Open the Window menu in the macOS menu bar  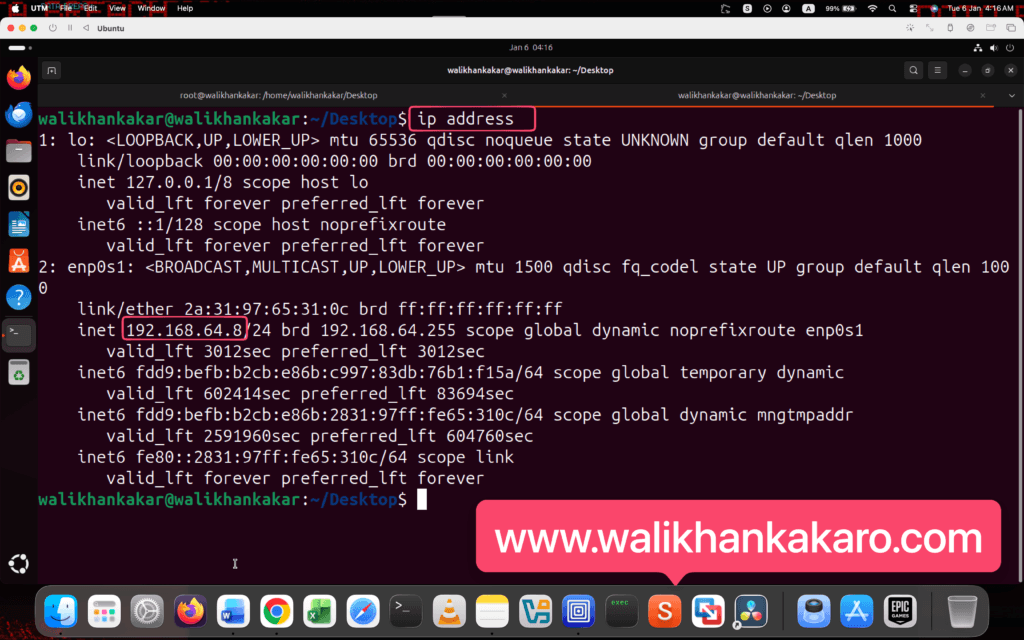[151, 8]
